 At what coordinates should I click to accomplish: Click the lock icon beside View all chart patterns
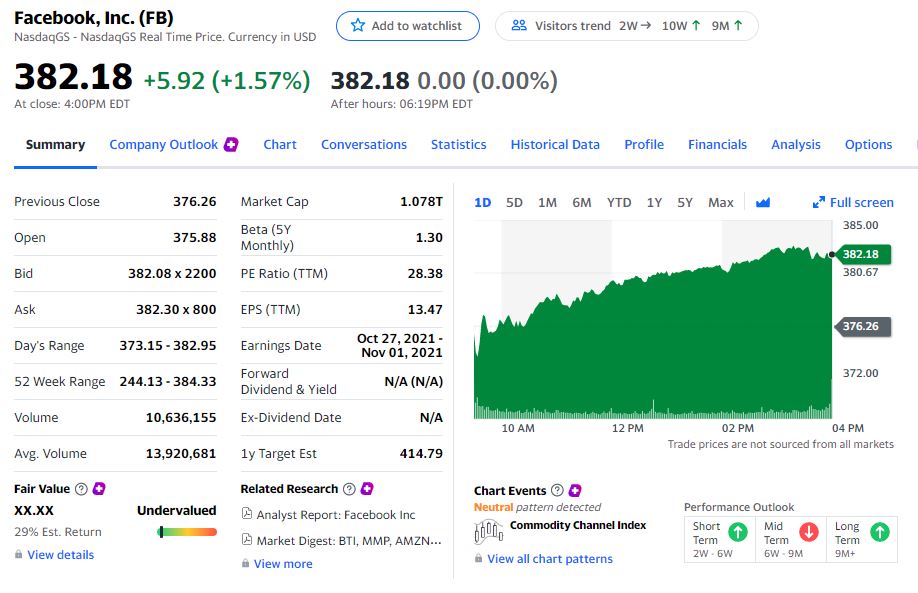coord(478,558)
